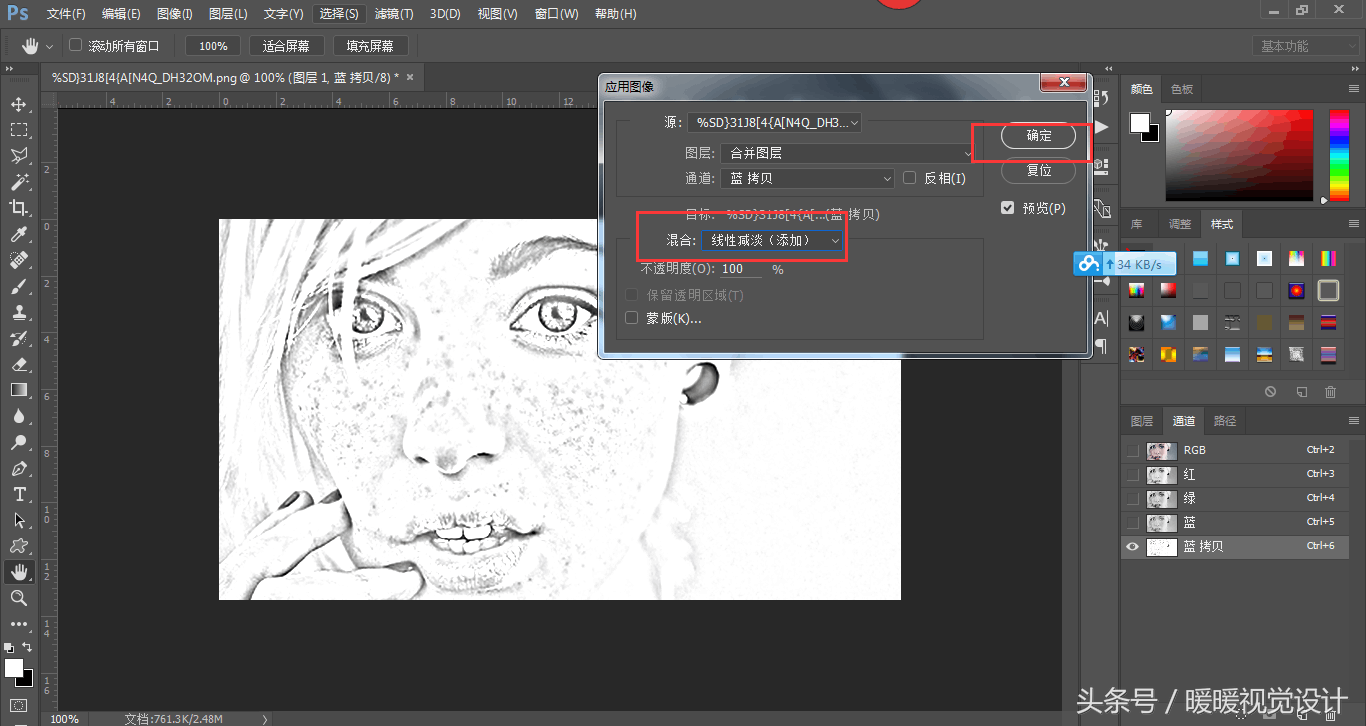Select the Eyedropper tool
The height and width of the screenshot is (726, 1366).
click(x=19, y=234)
